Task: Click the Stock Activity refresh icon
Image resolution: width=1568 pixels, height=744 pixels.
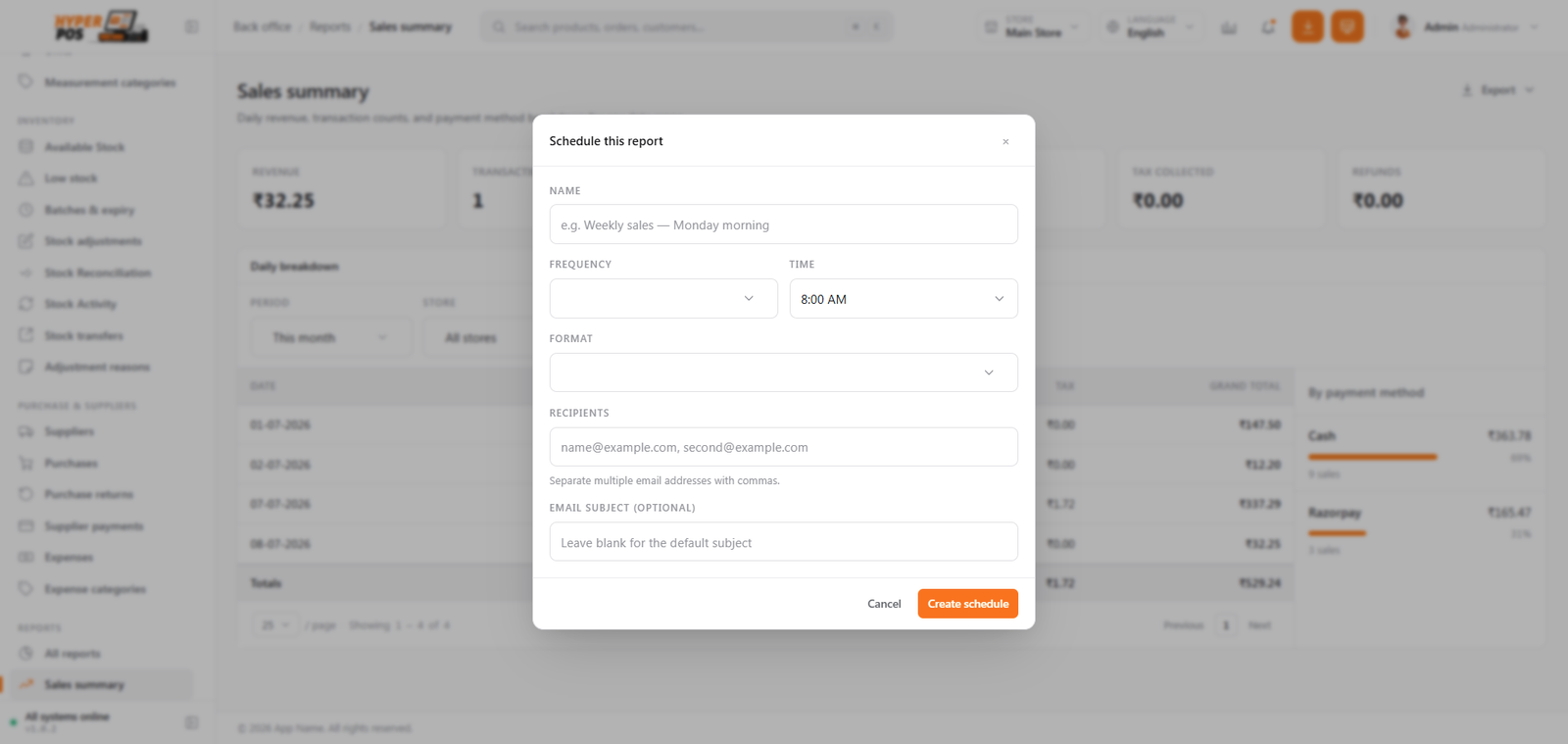Action: pos(26,304)
